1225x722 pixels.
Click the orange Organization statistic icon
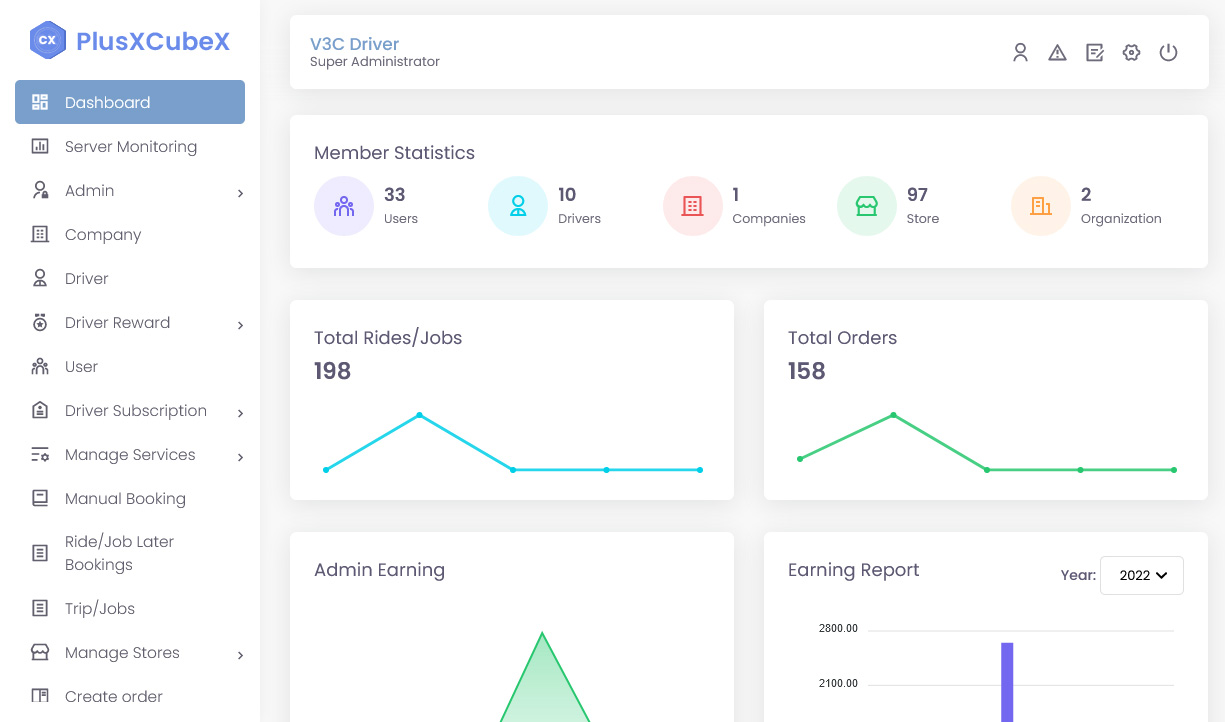tap(1041, 206)
